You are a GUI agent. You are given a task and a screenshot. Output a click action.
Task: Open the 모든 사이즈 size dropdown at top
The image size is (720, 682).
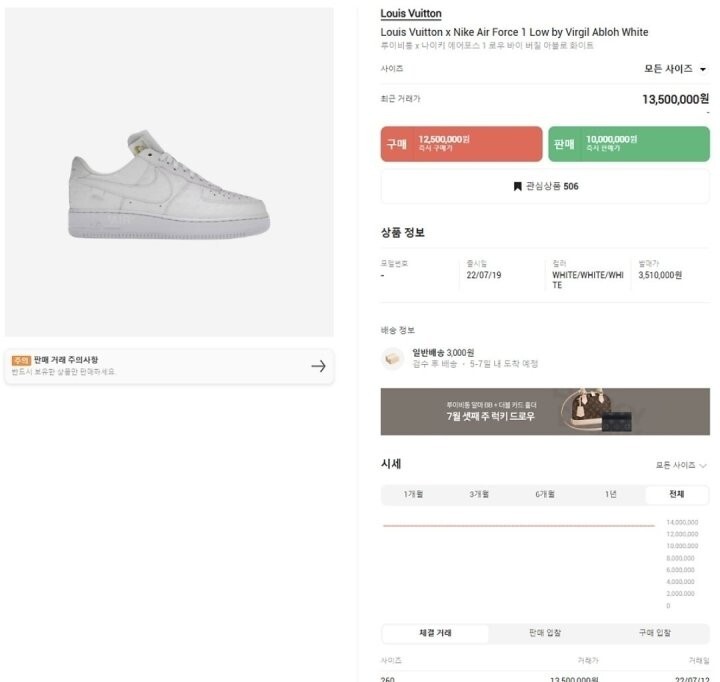tap(675, 69)
